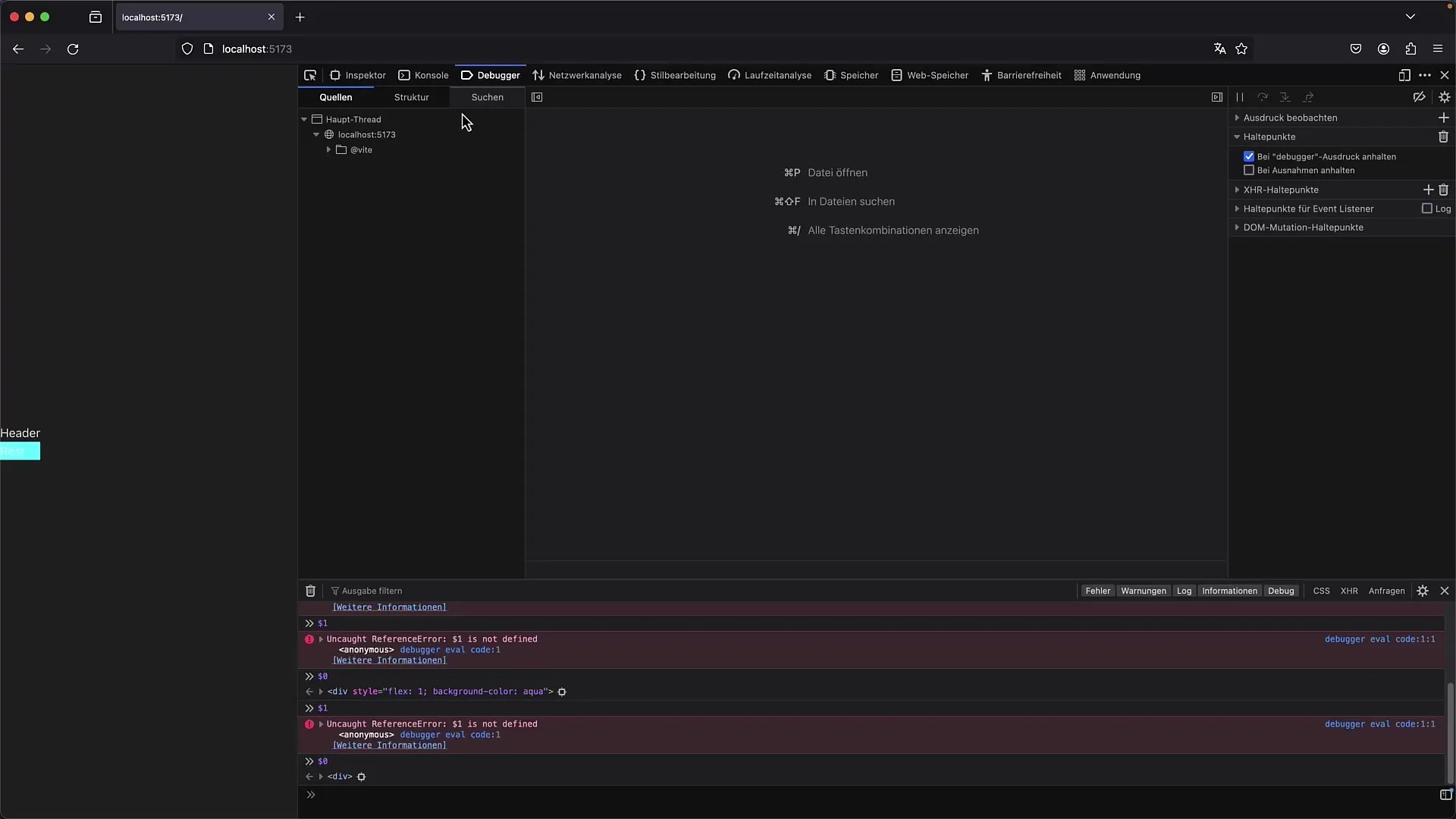Click the step out icon

point(1308,97)
